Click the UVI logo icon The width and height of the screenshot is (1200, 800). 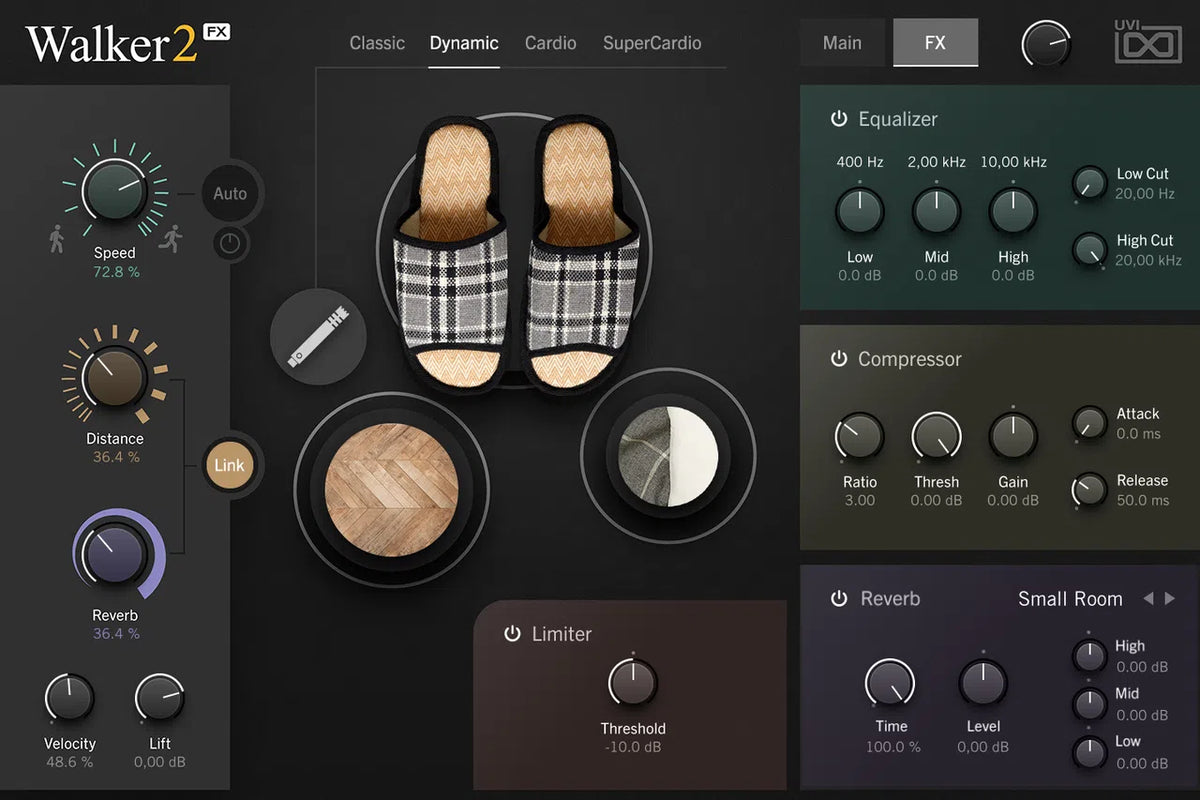(1147, 43)
